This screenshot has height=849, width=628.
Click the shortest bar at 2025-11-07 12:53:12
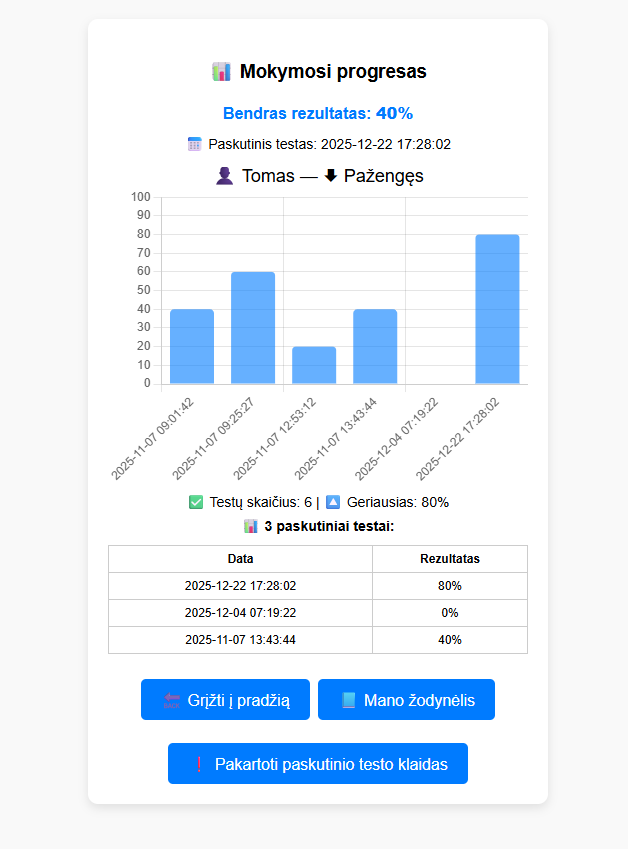314,365
